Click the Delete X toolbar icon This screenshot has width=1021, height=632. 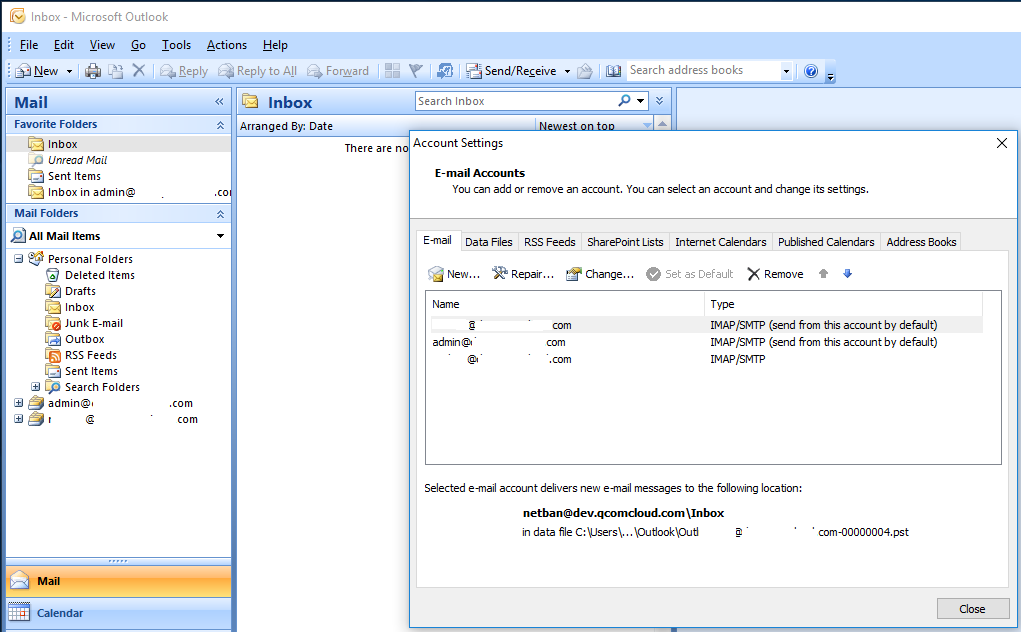point(139,70)
